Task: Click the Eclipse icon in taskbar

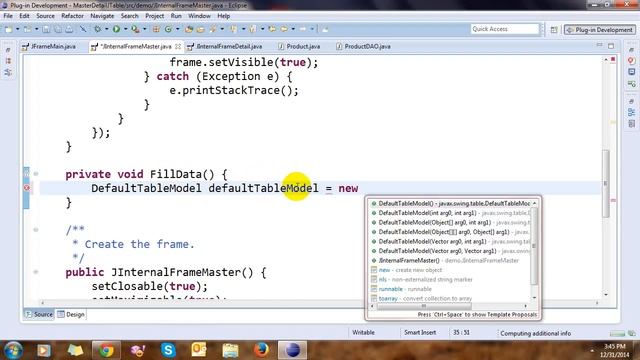Action: click(x=292, y=350)
